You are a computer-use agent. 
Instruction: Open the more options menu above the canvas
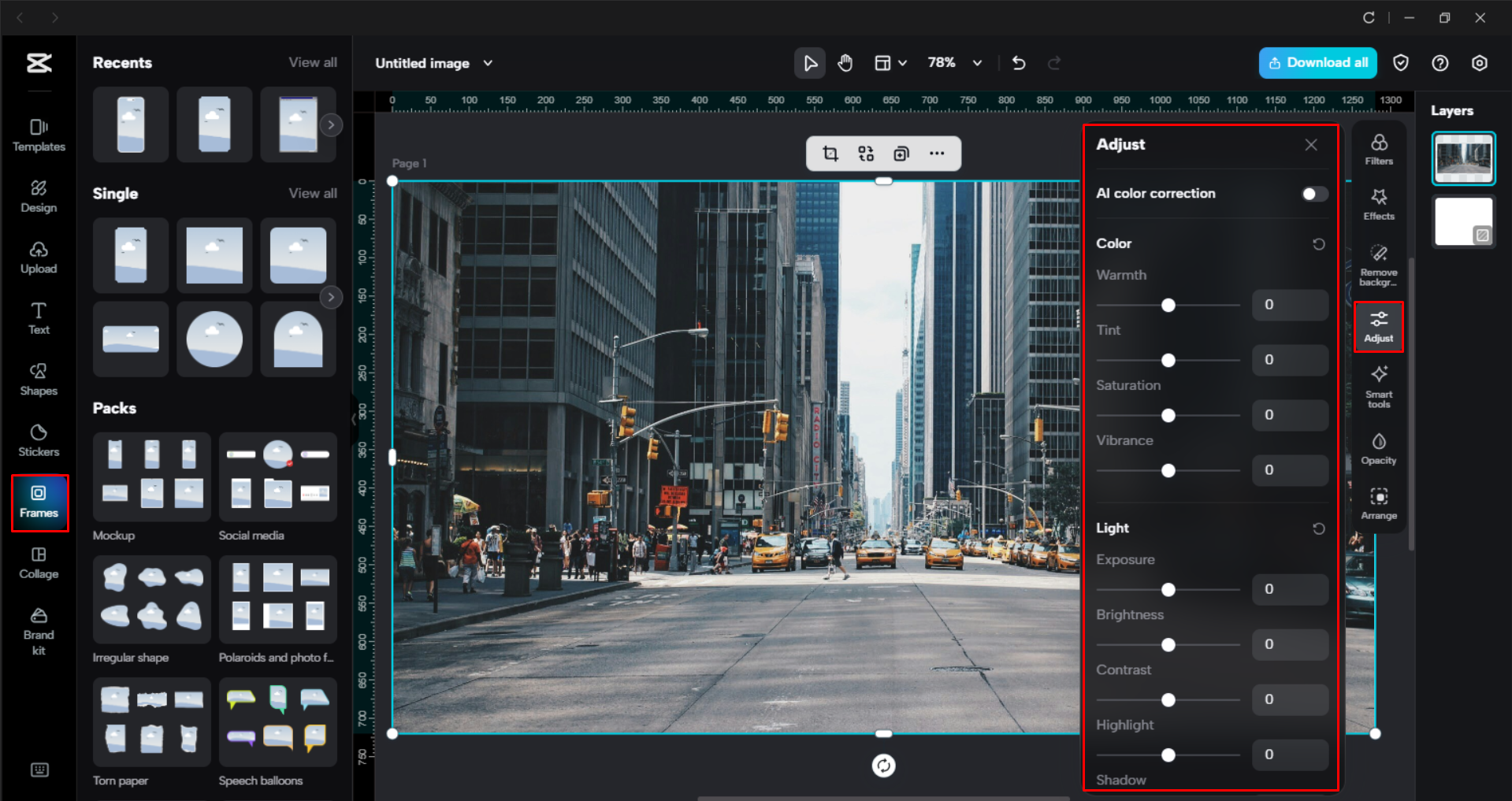937,153
